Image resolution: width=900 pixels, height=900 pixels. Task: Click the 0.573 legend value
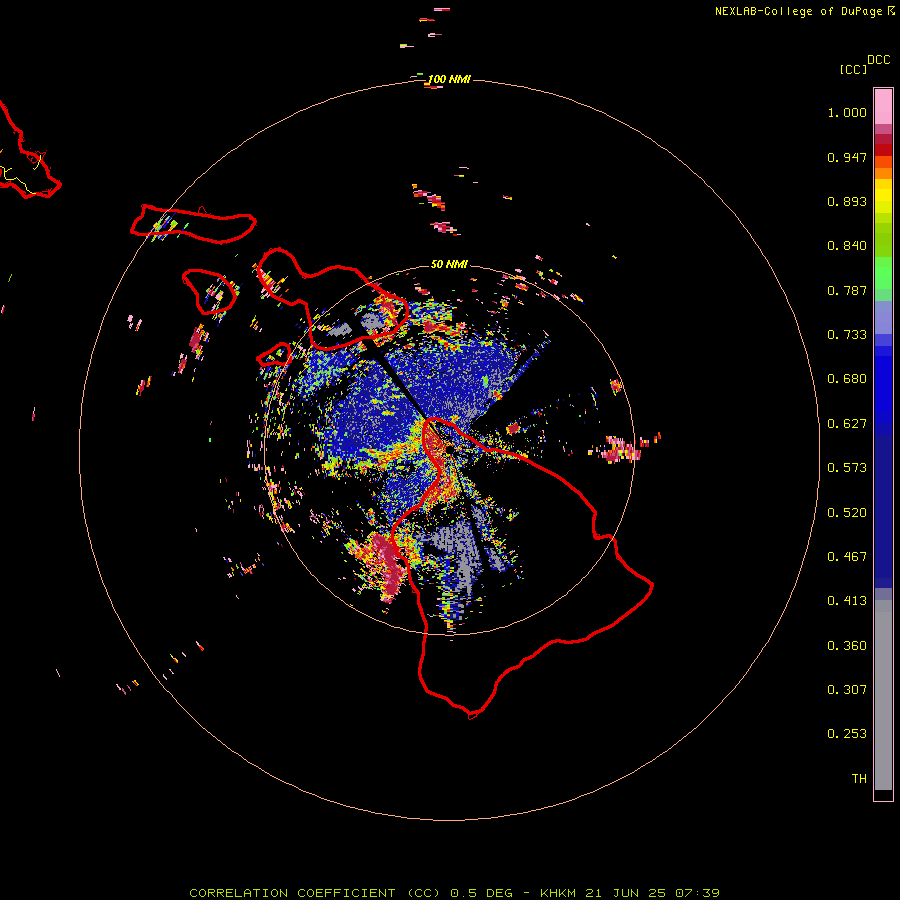[x=847, y=468]
